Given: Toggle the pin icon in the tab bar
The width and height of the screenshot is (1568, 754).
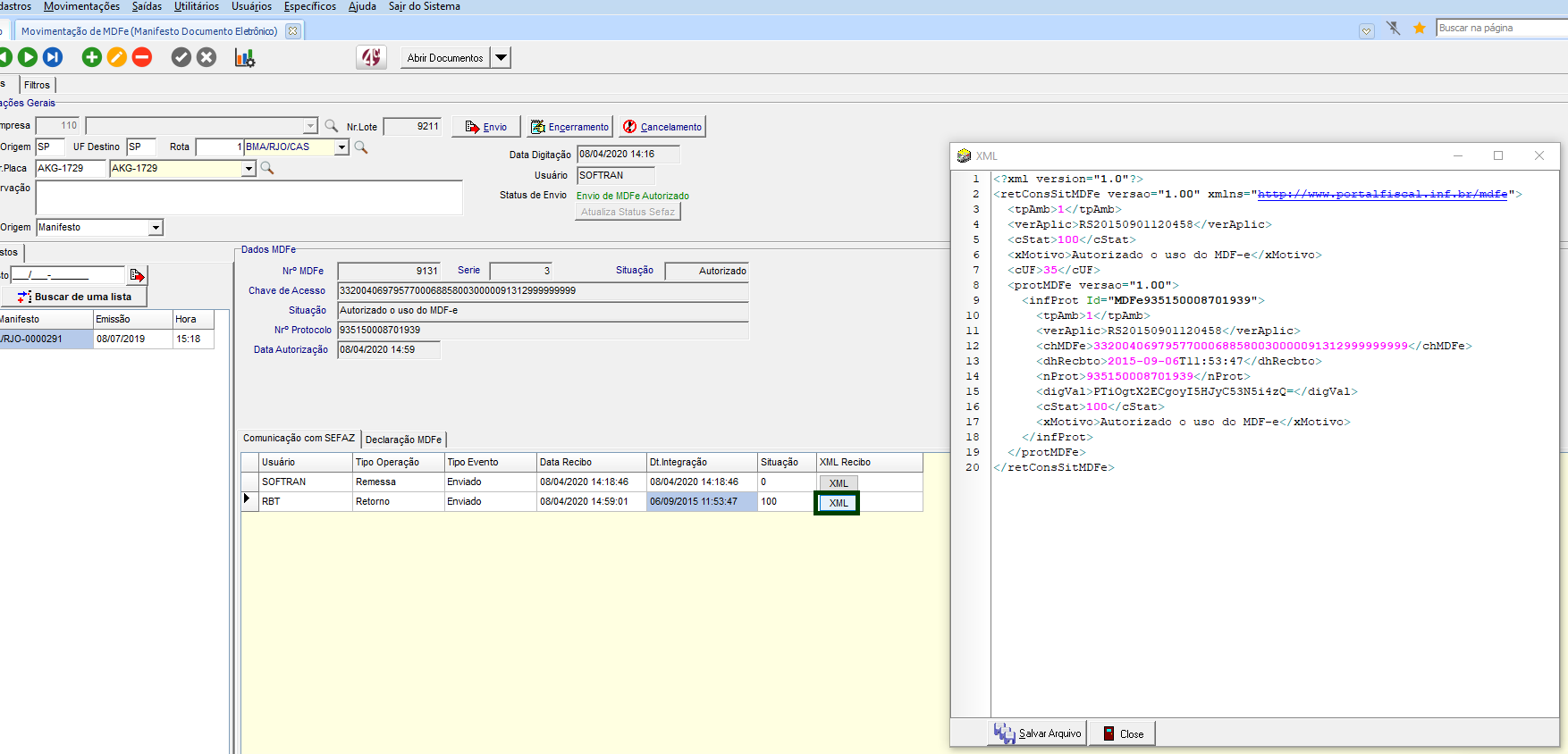Looking at the screenshot, I should (1393, 29).
